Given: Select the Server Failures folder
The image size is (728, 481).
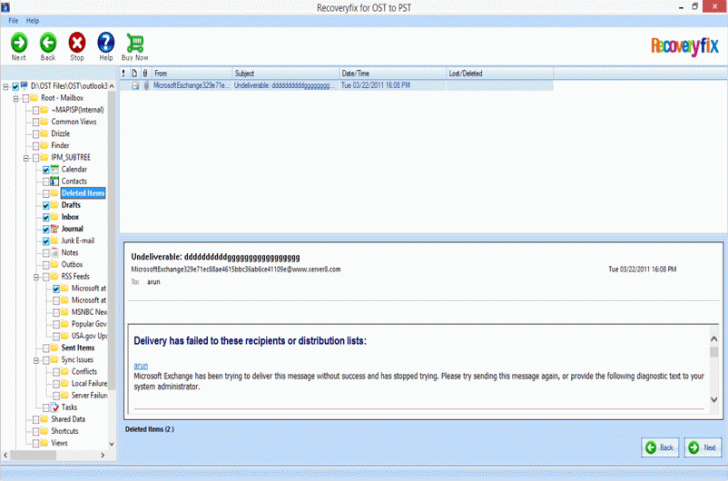Looking at the screenshot, I should [89, 395].
